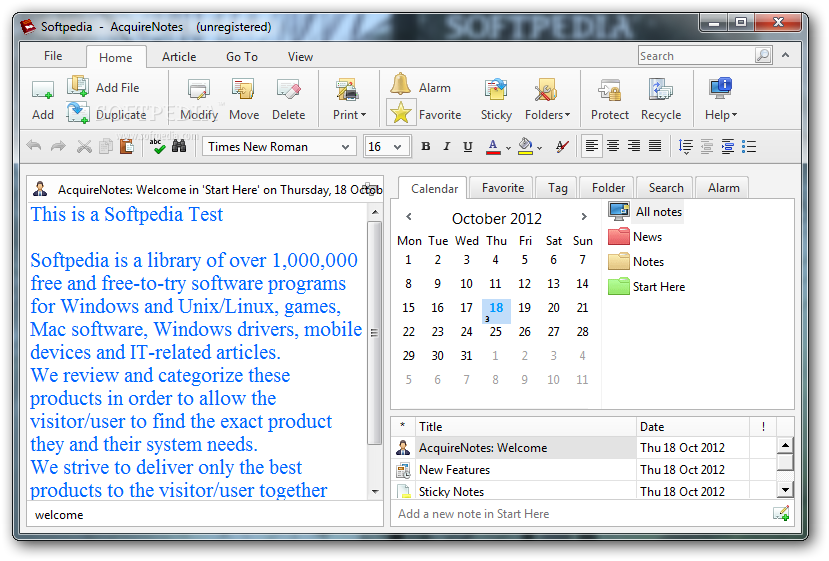The height and width of the screenshot is (561, 829).
Task: Switch to the Article ribbon tab
Action: [179, 57]
